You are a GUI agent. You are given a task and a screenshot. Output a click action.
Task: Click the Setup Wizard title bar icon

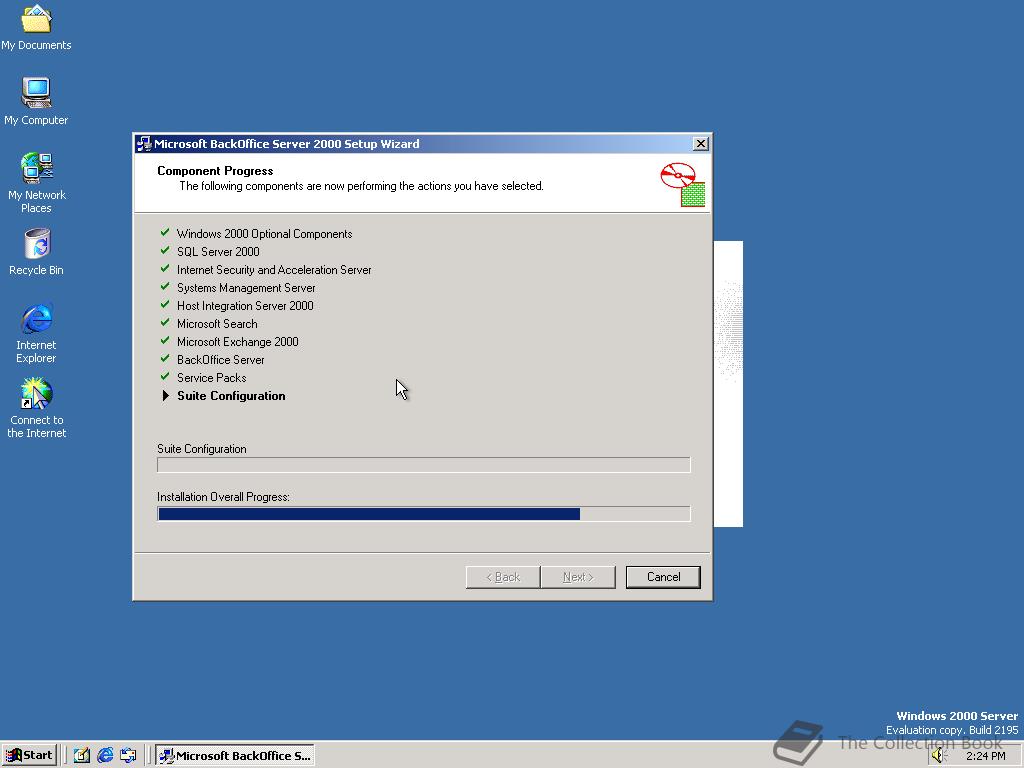tap(144, 144)
